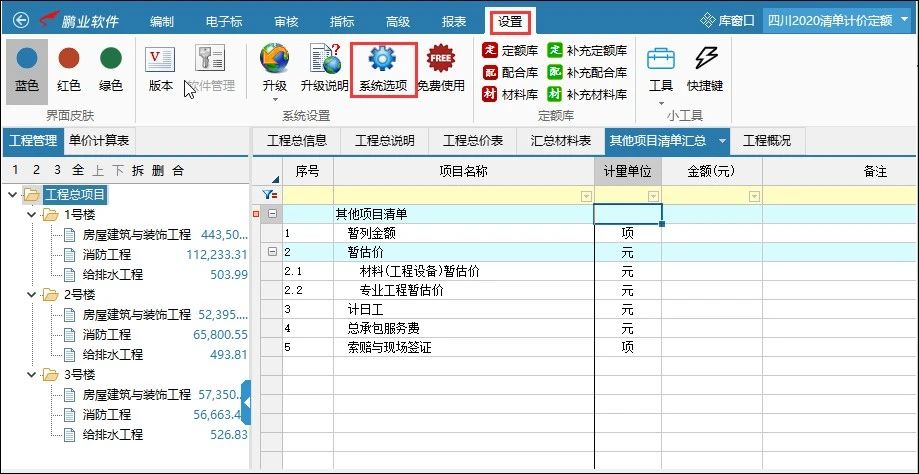Click the 快捷键 lightning icon
Viewport: 919px width, 474px height.
pyautogui.click(x=705, y=60)
